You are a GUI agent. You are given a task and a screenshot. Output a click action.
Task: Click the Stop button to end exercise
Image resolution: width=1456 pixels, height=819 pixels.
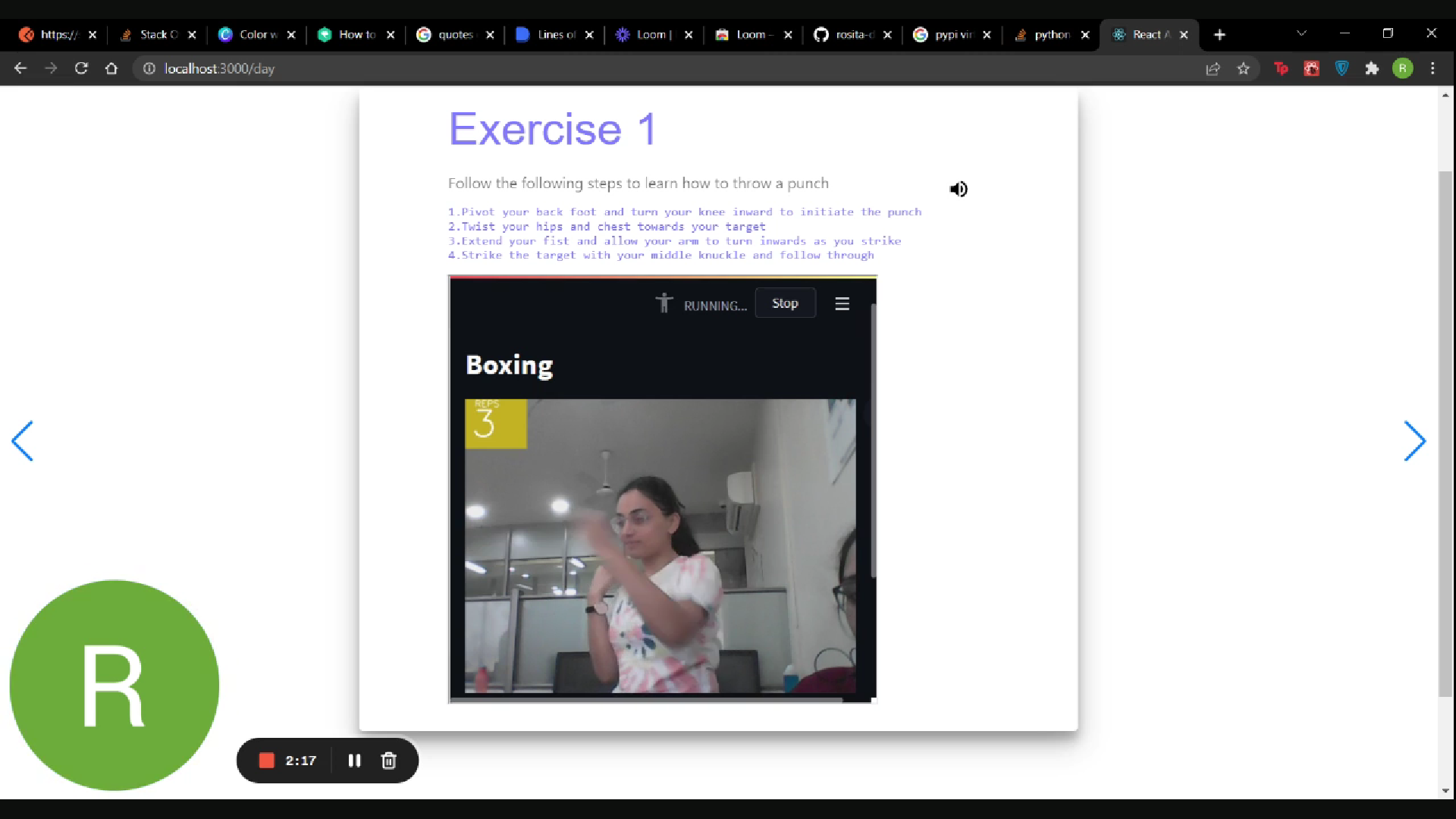tap(785, 303)
